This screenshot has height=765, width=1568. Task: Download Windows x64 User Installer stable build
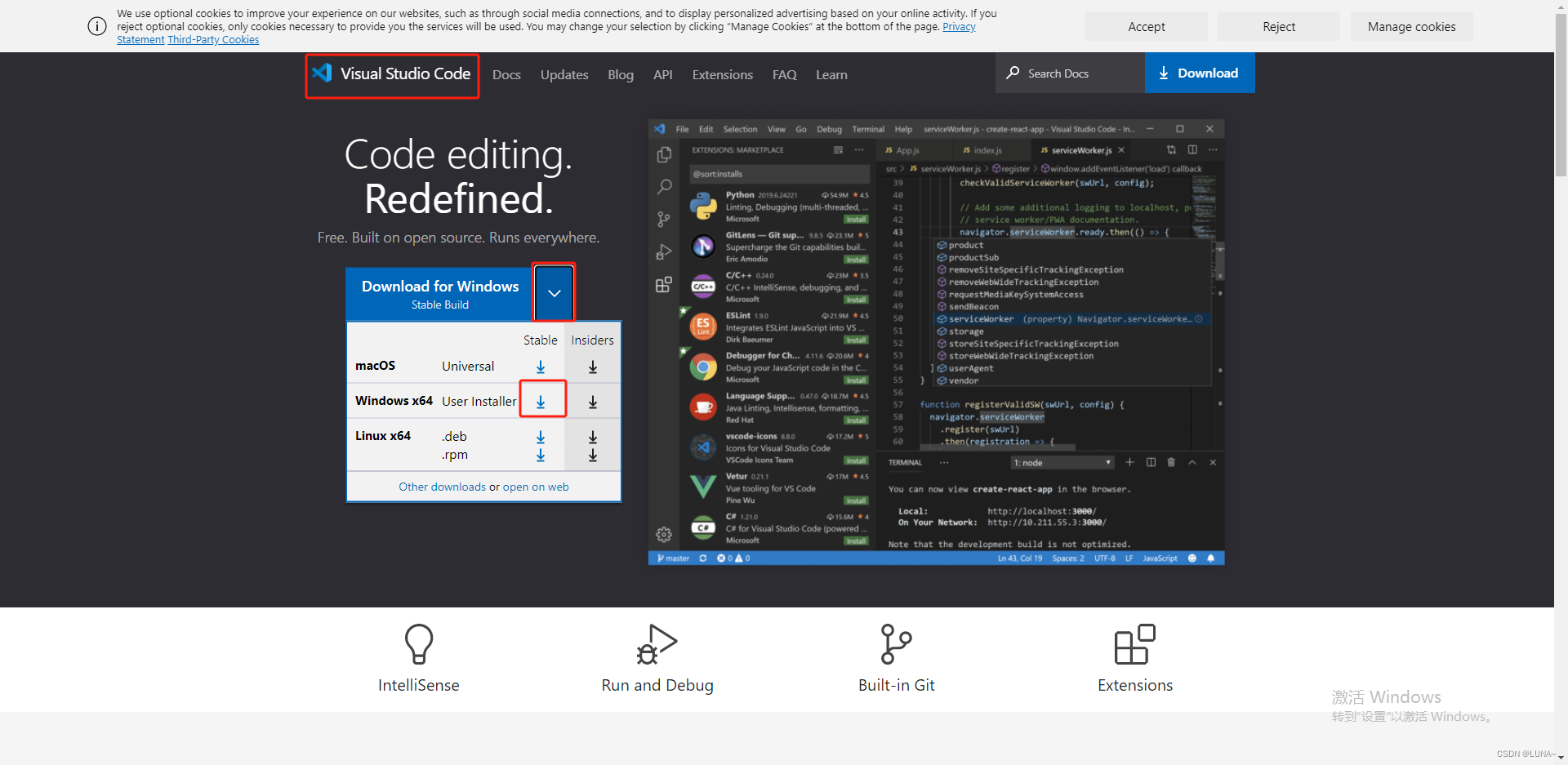point(541,401)
